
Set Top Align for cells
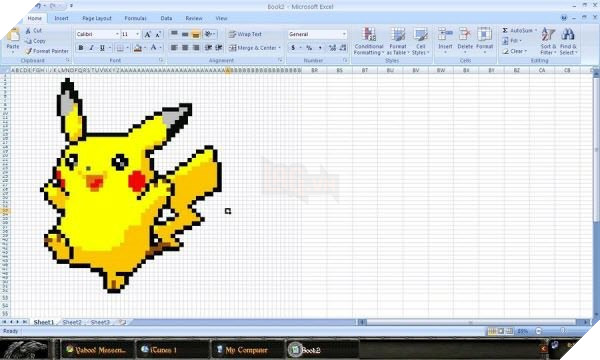point(174,34)
